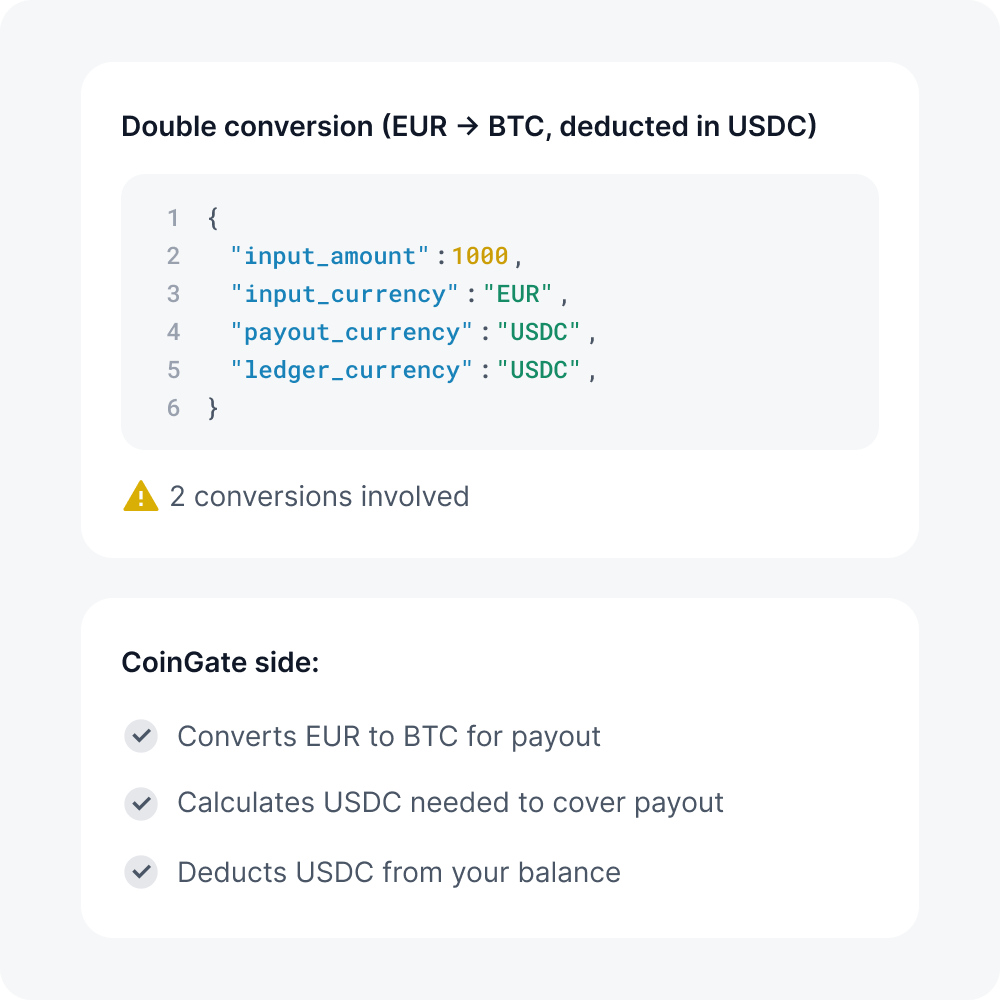The image size is (1000, 1000).
Task: Click checkmark beside Deducts USDC from balance
Action: (141, 872)
